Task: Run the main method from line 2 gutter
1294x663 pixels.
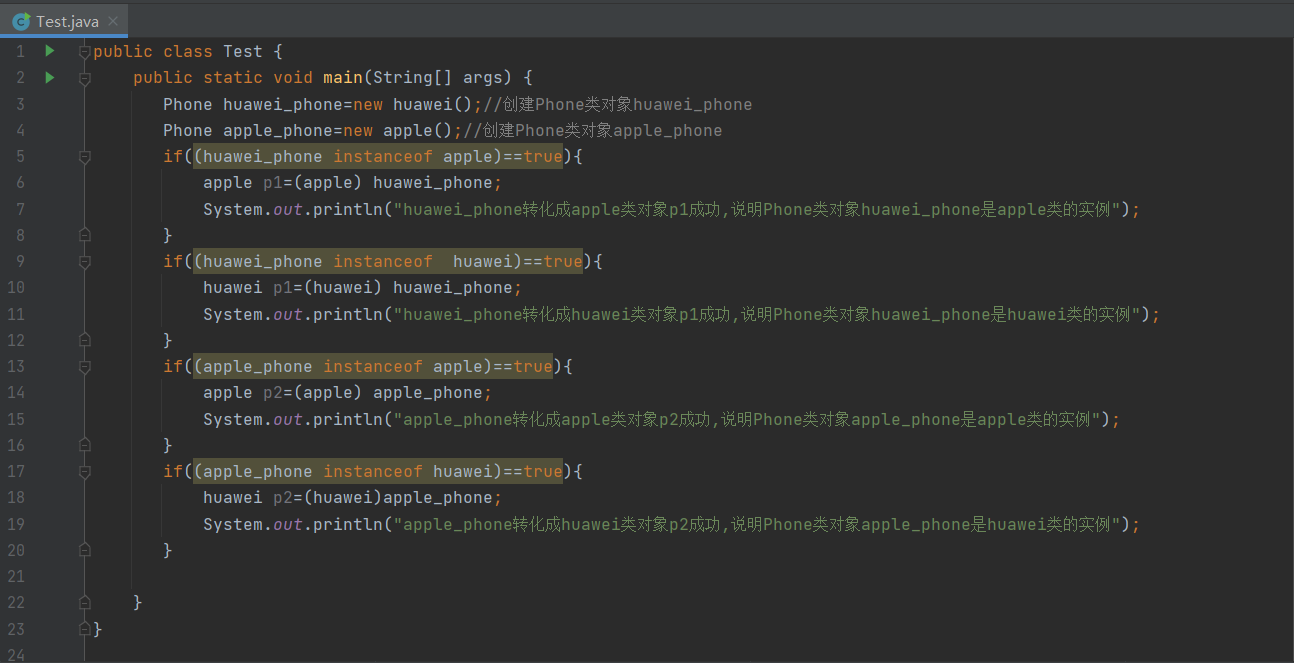Action: click(50, 77)
